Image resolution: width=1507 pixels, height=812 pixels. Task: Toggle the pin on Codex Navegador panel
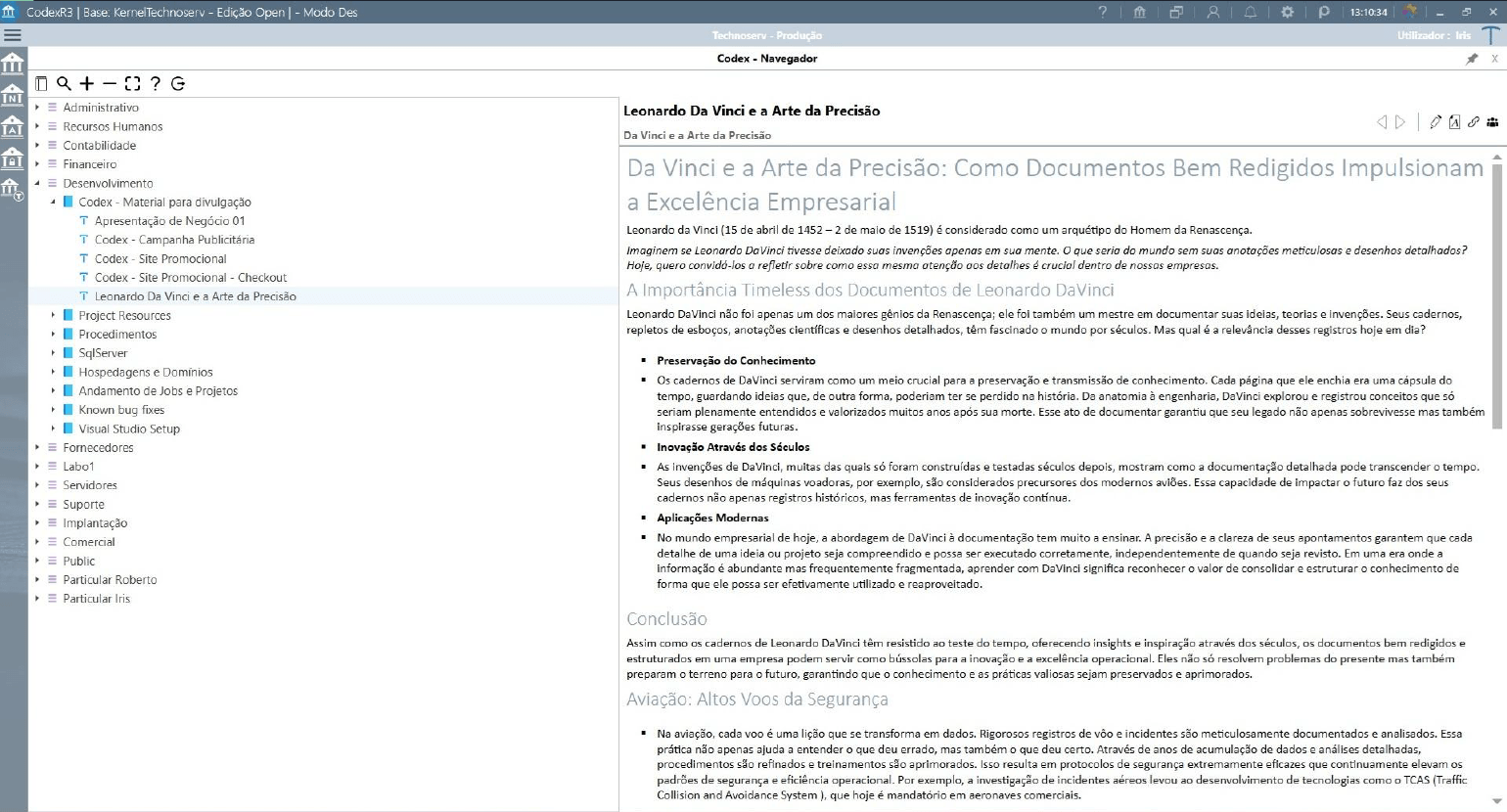click(x=1472, y=59)
